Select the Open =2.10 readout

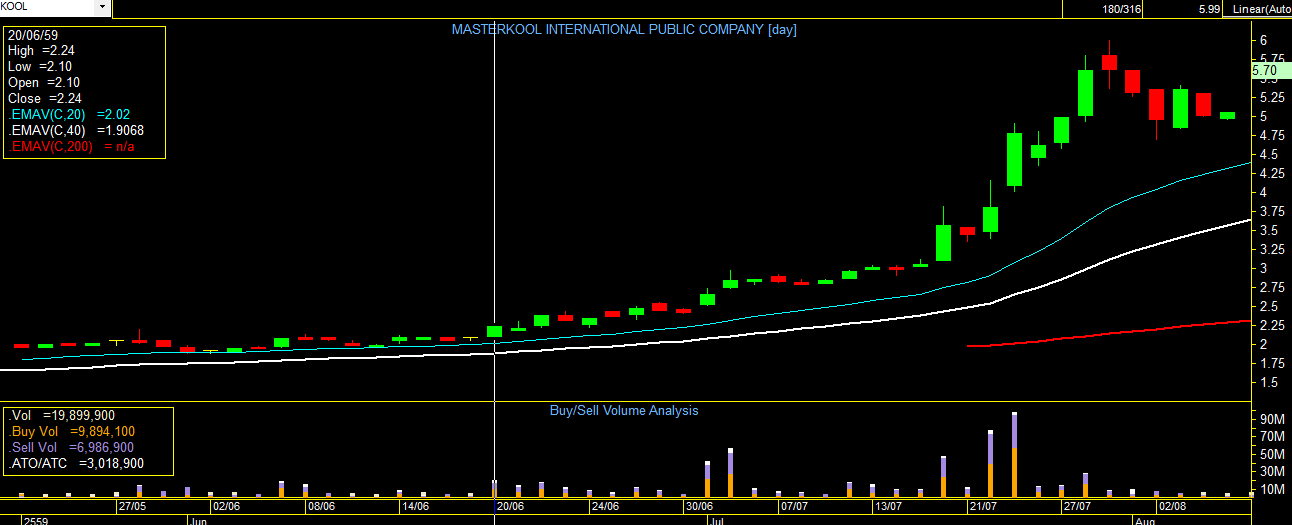(43, 83)
